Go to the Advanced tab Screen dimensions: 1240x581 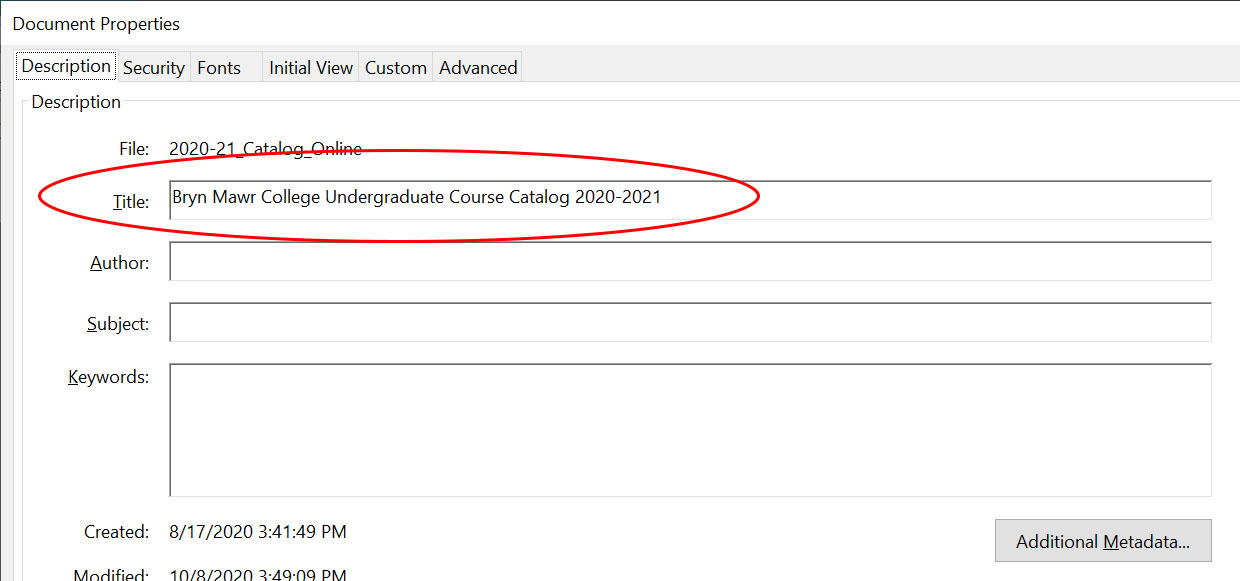point(478,68)
